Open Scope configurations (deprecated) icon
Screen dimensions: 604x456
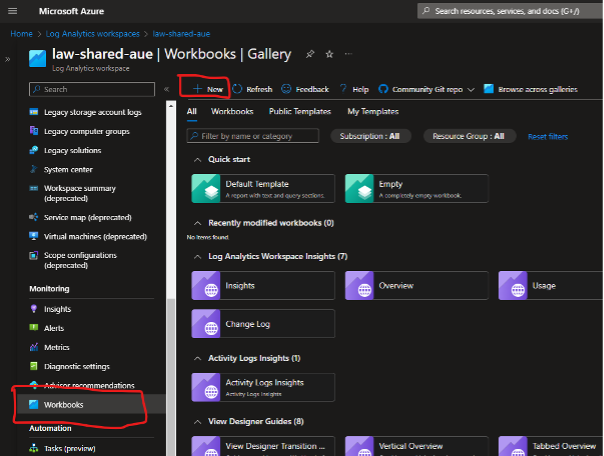tap(34, 255)
